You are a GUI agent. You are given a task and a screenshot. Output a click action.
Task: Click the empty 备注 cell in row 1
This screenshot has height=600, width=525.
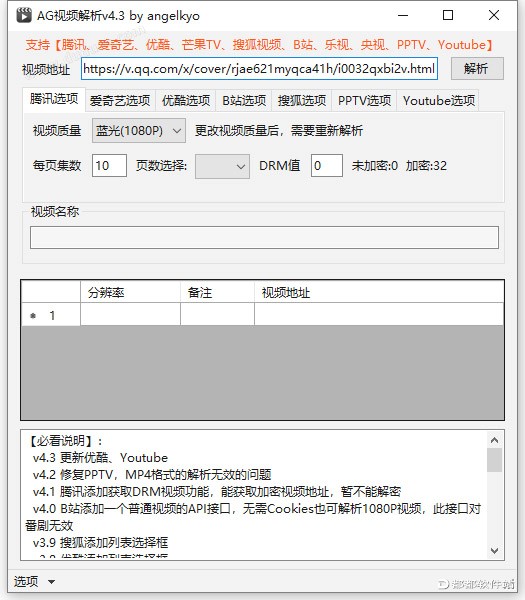(x=217, y=315)
